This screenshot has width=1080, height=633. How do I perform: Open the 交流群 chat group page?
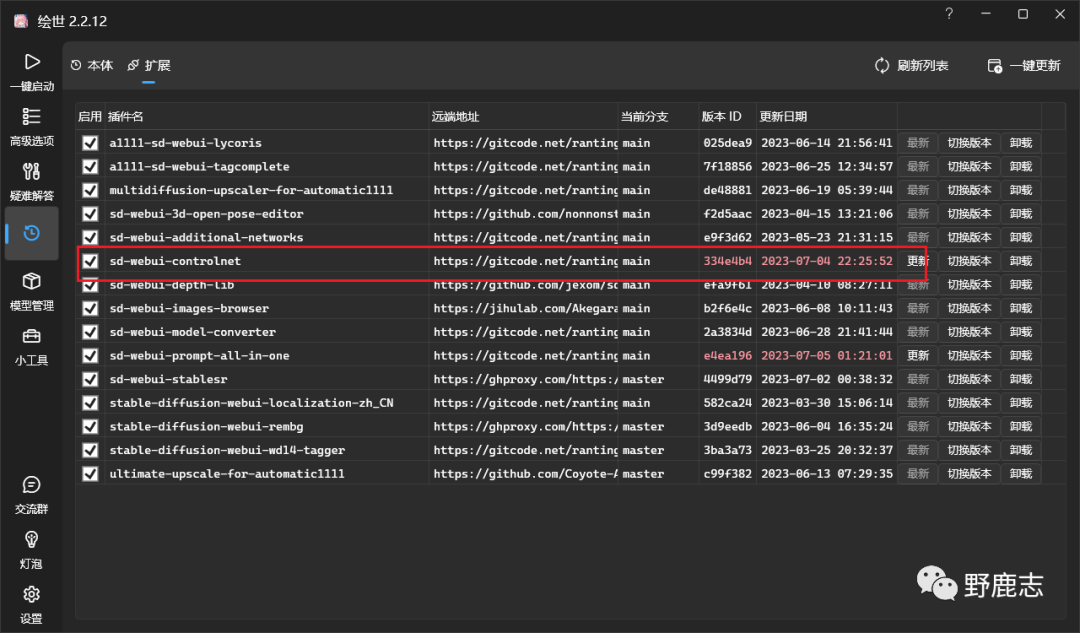32,495
